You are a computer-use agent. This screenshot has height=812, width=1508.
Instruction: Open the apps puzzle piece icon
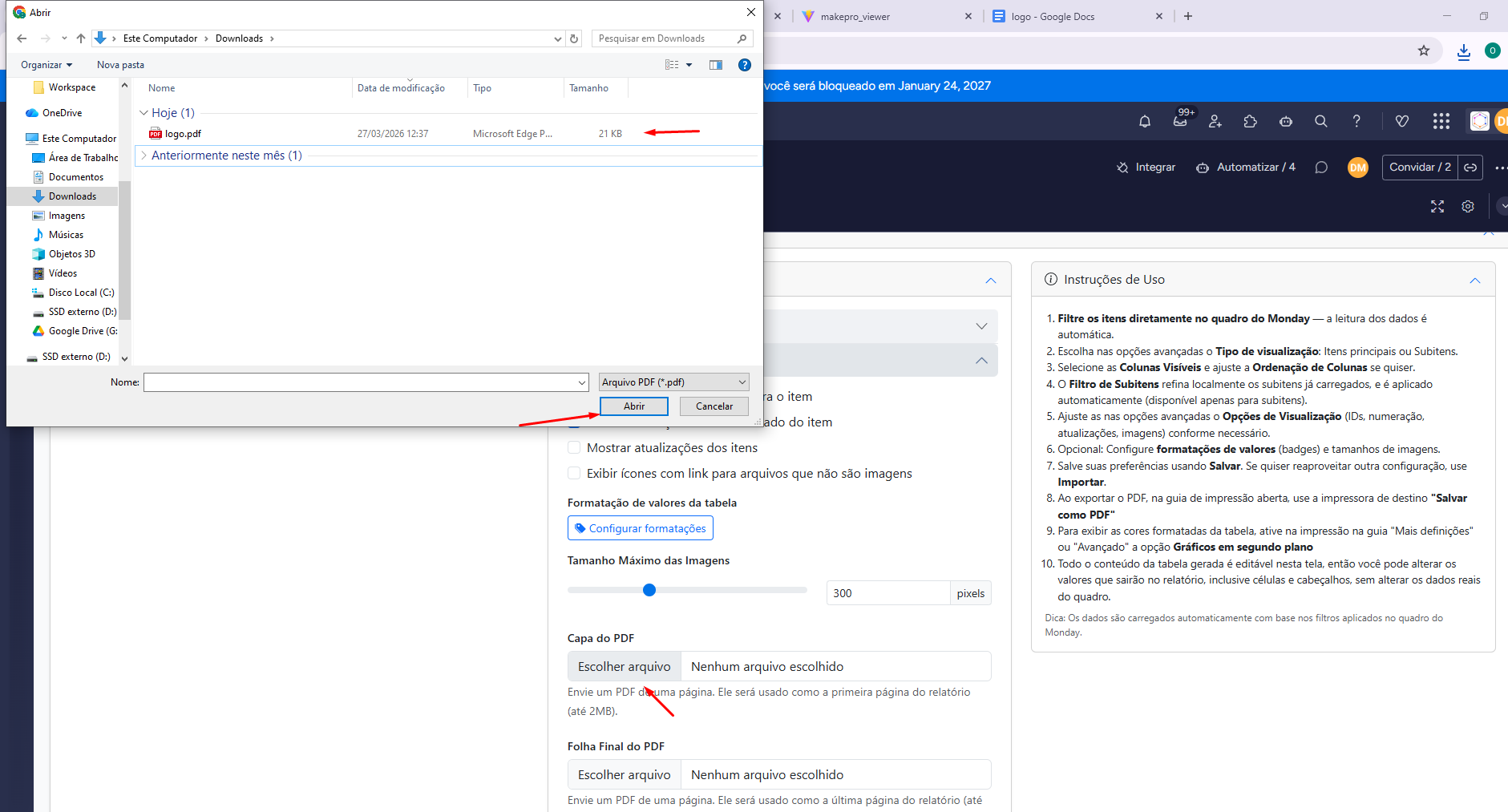(1251, 121)
